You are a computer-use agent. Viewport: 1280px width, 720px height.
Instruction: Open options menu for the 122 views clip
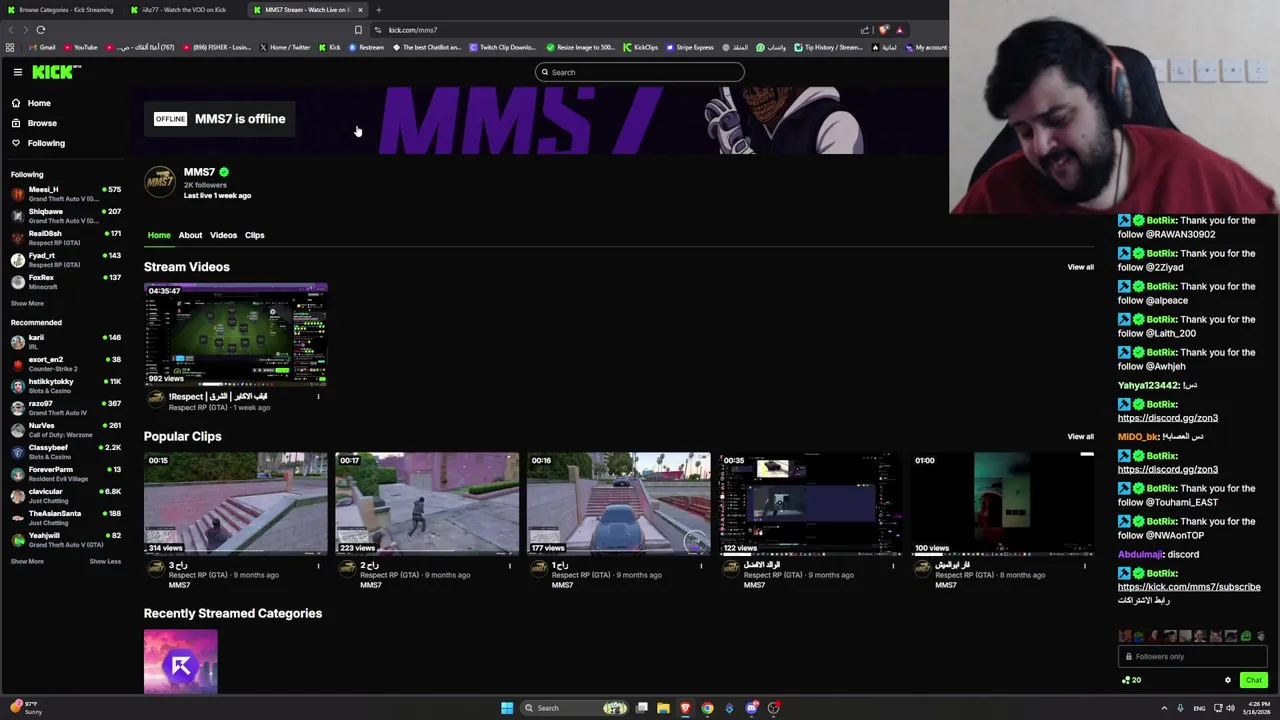[x=893, y=566]
